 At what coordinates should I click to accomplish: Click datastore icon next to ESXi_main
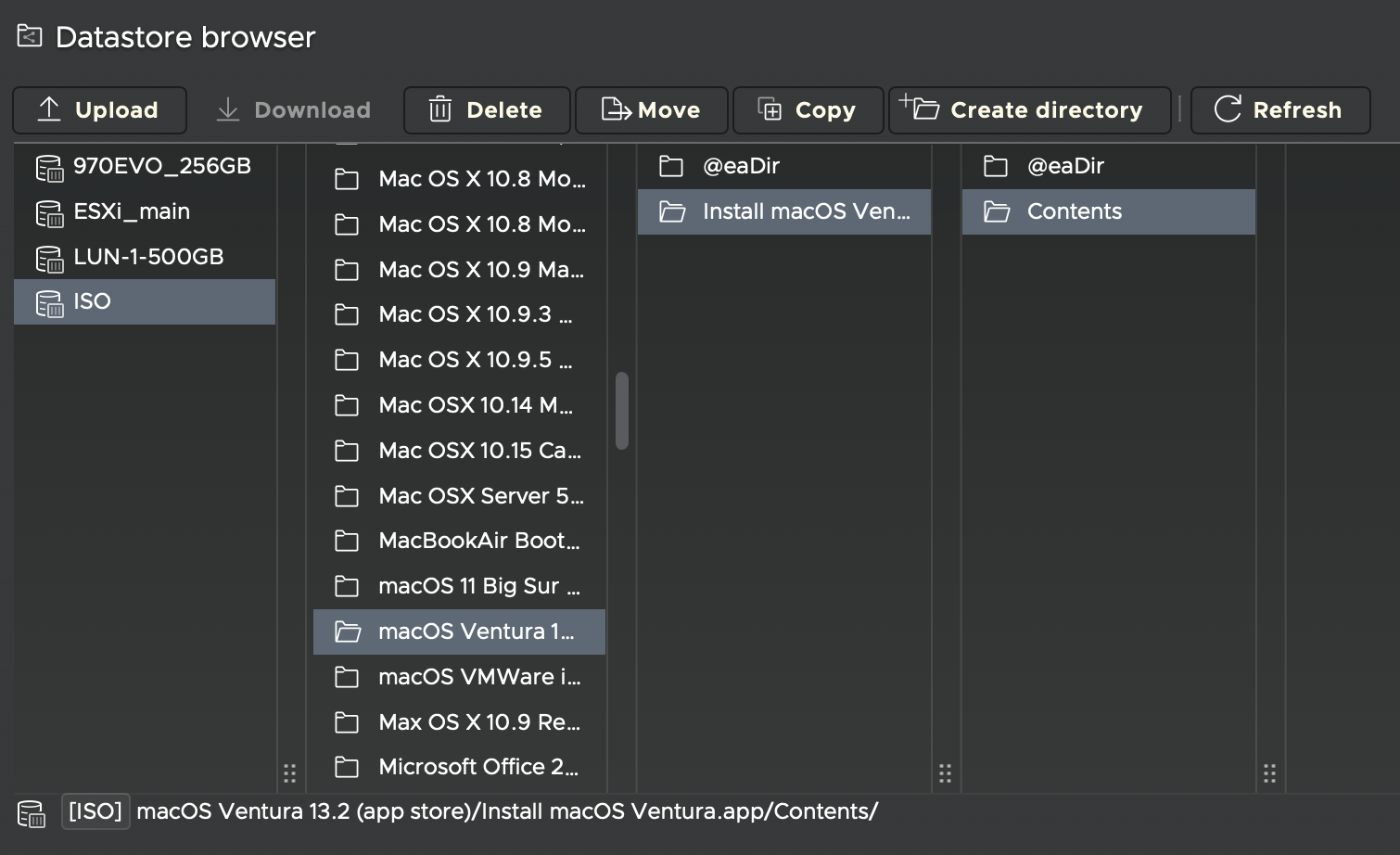(49, 213)
